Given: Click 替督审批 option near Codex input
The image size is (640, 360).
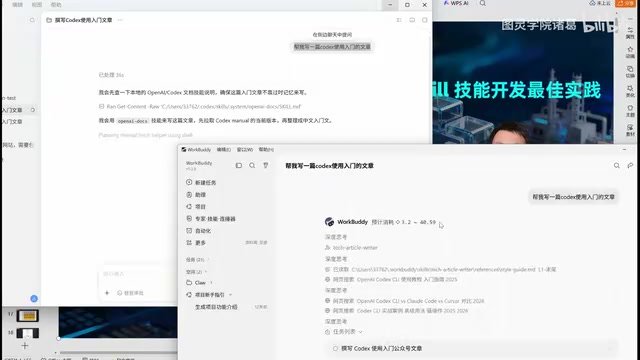Looking at the screenshot, I should [130, 293].
